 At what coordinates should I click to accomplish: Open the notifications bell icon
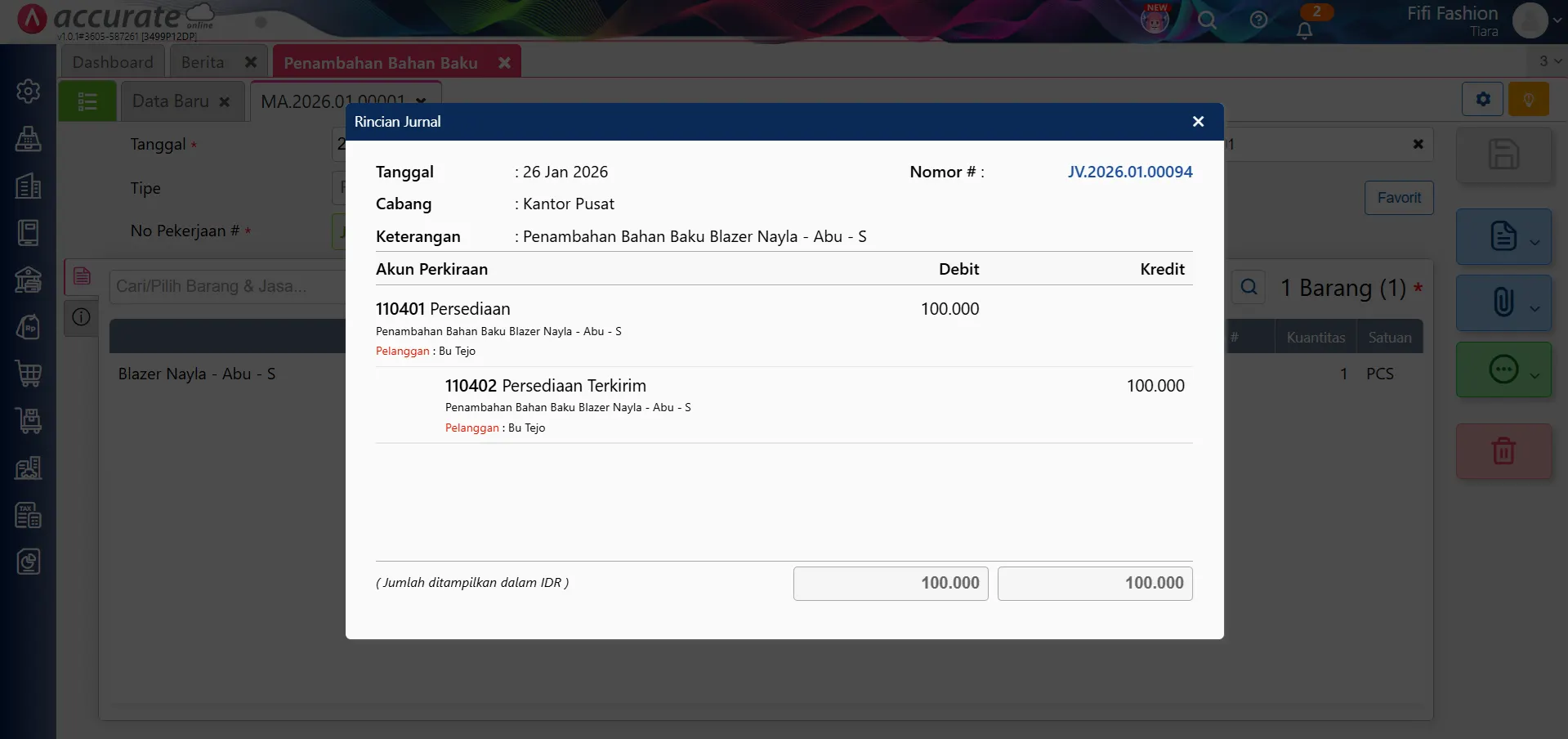pyautogui.click(x=1304, y=30)
